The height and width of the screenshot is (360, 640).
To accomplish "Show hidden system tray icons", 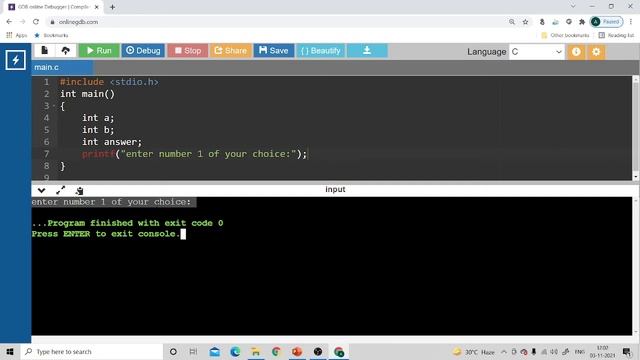I will pos(504,352).
